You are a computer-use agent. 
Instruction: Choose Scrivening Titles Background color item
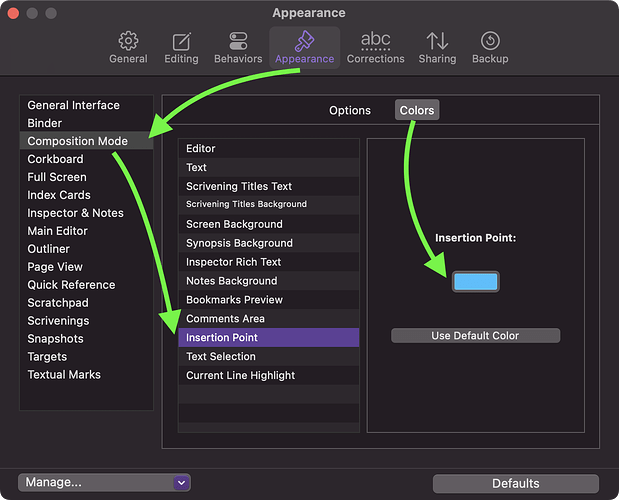pos(269,204)
